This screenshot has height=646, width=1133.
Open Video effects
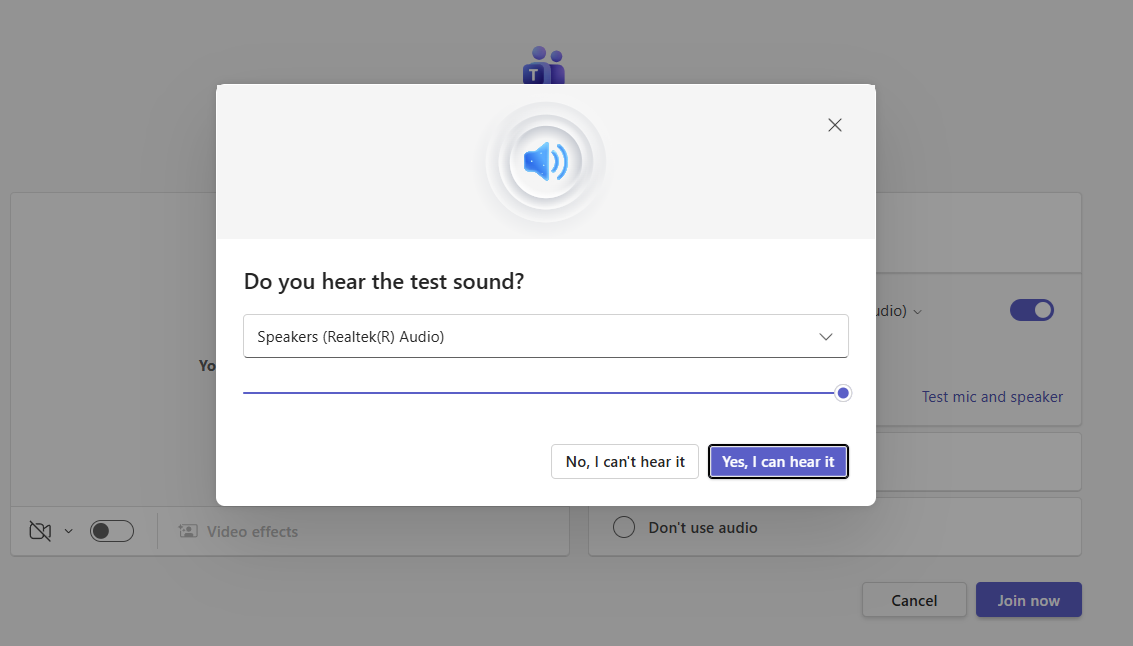[238, 532]
